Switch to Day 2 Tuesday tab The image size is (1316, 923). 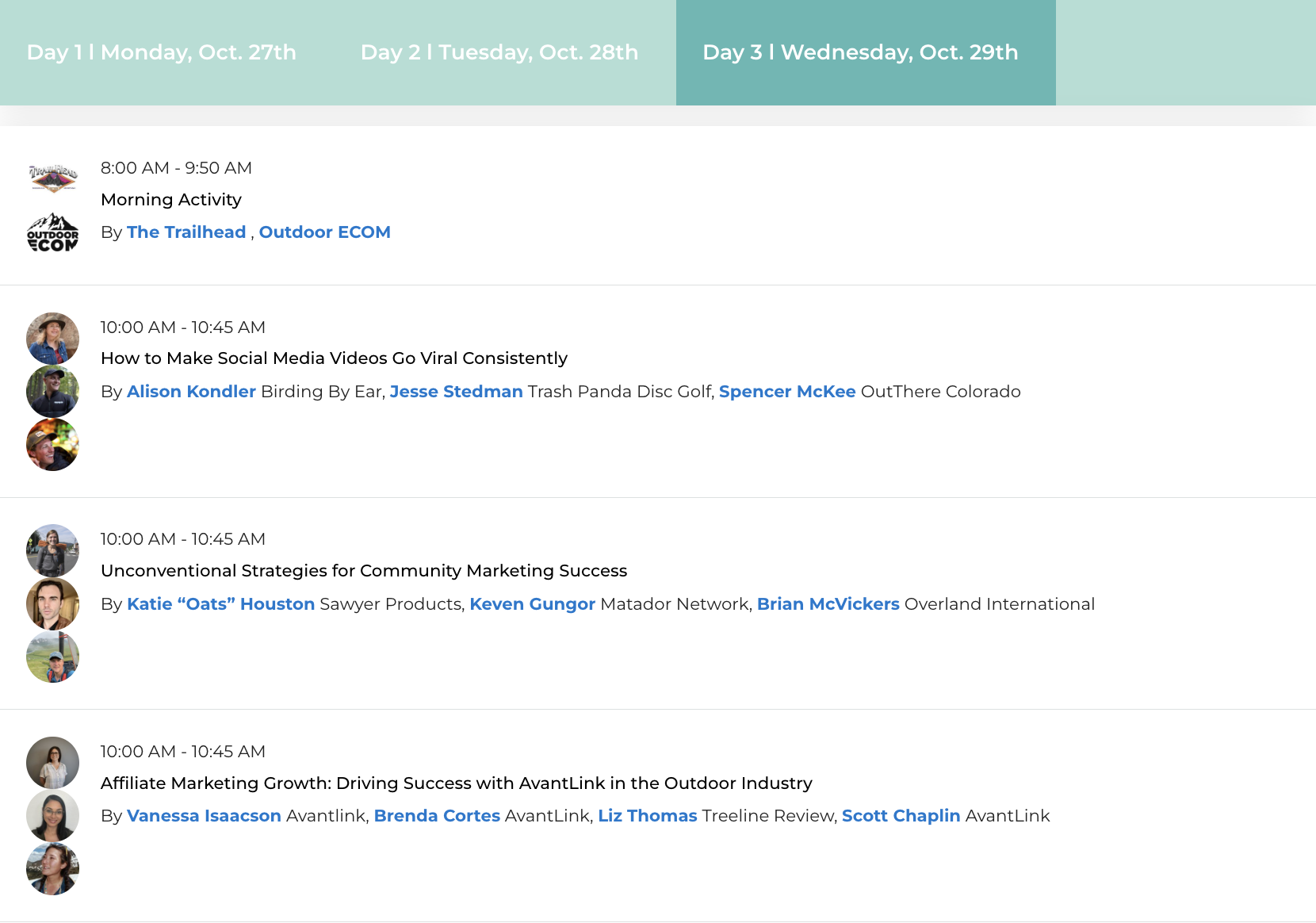tap(499, 52)
